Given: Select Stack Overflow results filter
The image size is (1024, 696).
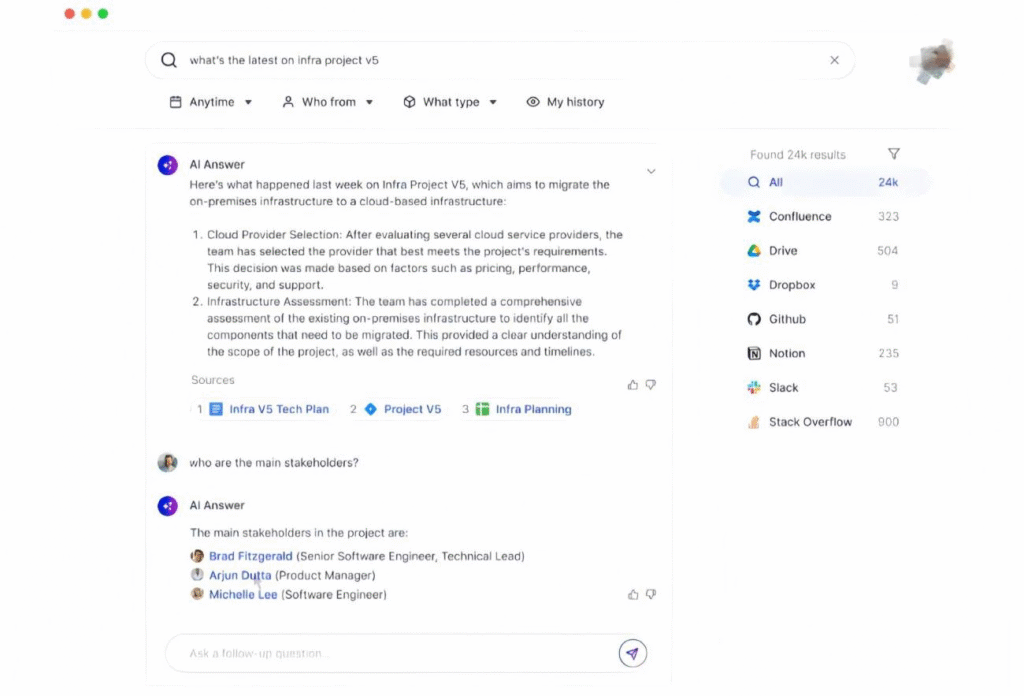Looking at the screenshot, I should click(x=809, y=422).
